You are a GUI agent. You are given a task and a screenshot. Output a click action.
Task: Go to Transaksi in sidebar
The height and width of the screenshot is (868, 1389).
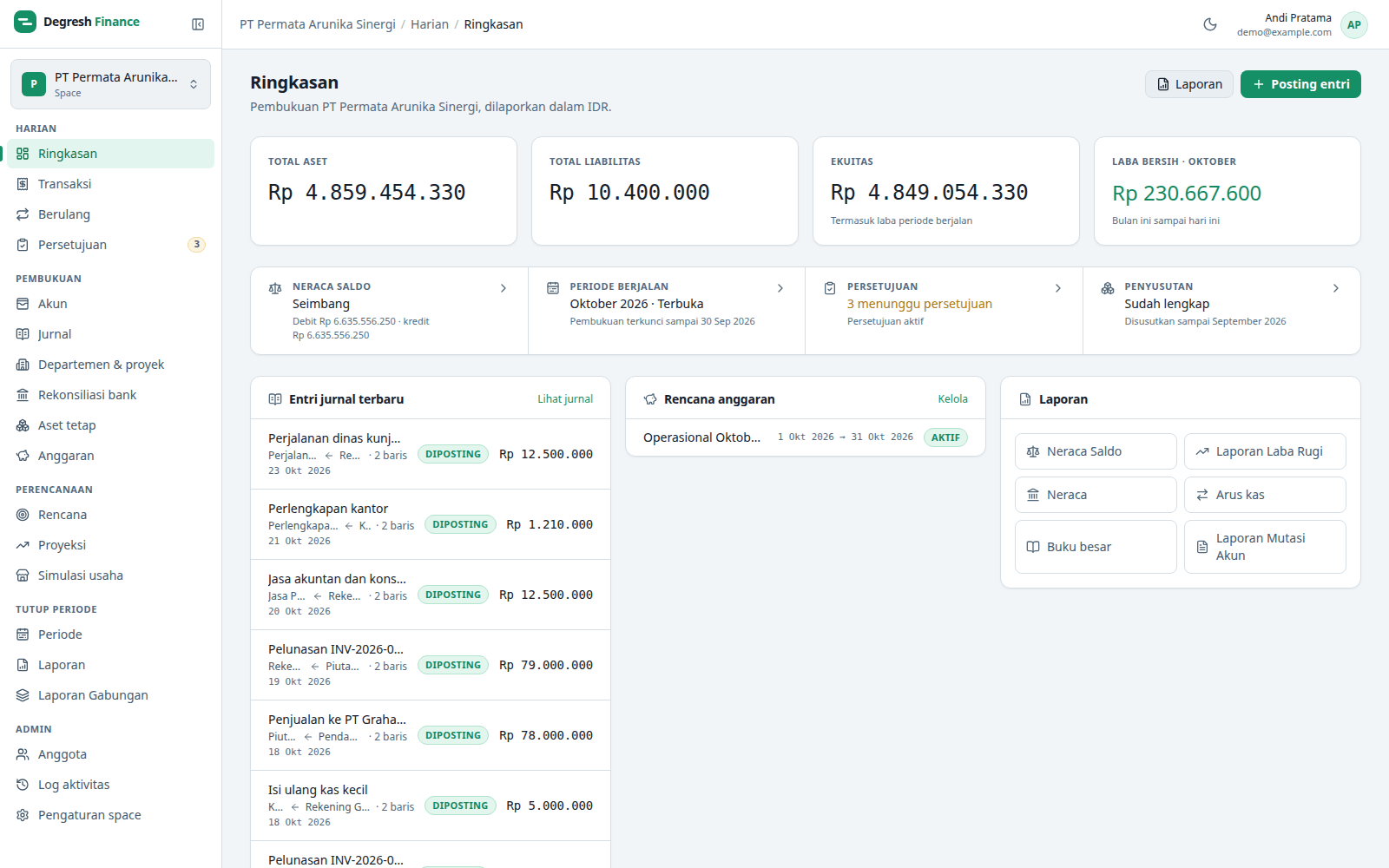(x=110, y=184)
